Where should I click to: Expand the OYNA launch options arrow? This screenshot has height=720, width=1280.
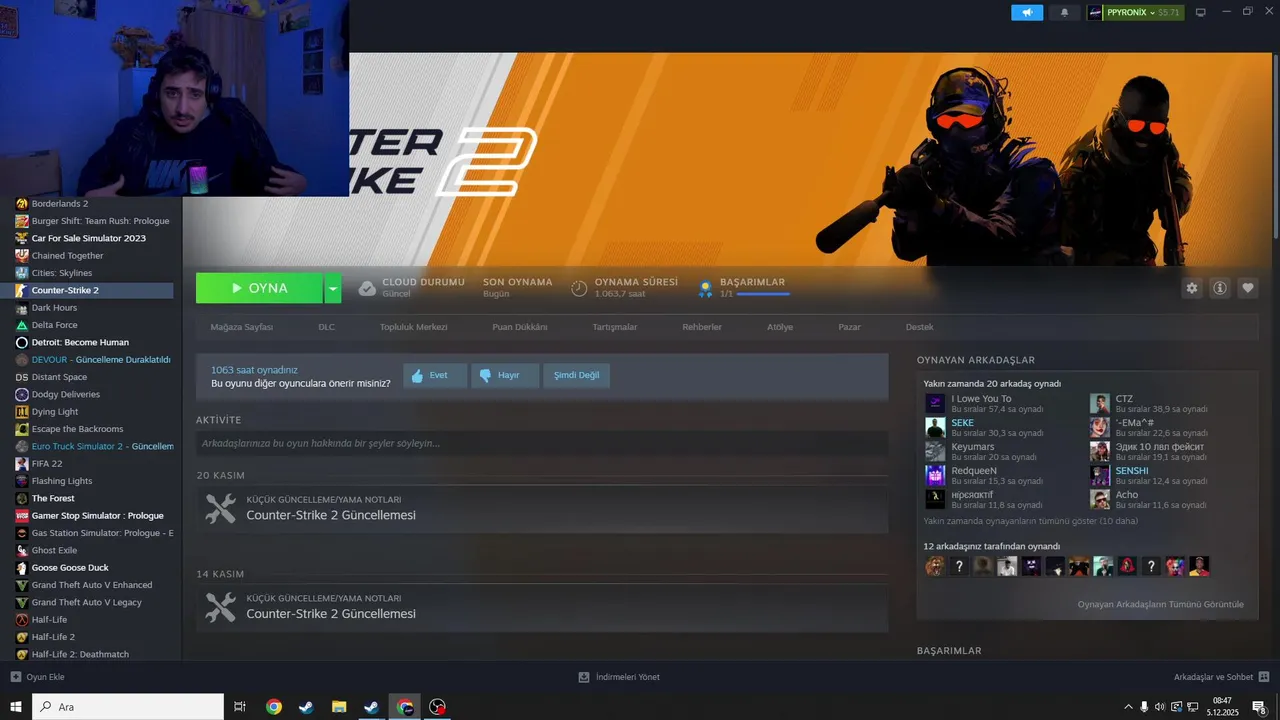[x=333, y=288]
